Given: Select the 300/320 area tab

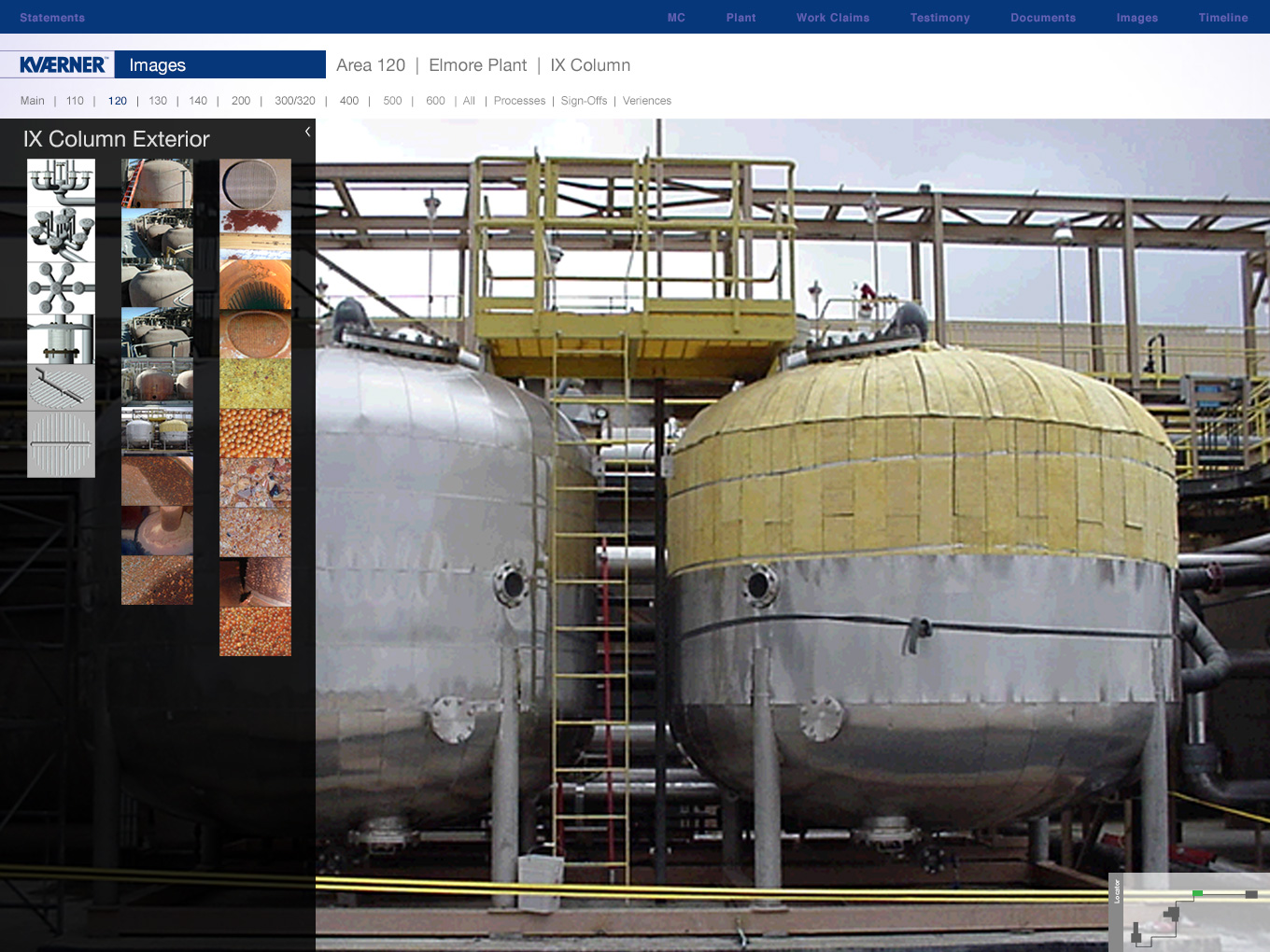Looking at the screenshot, I should [x=294, y=101].
